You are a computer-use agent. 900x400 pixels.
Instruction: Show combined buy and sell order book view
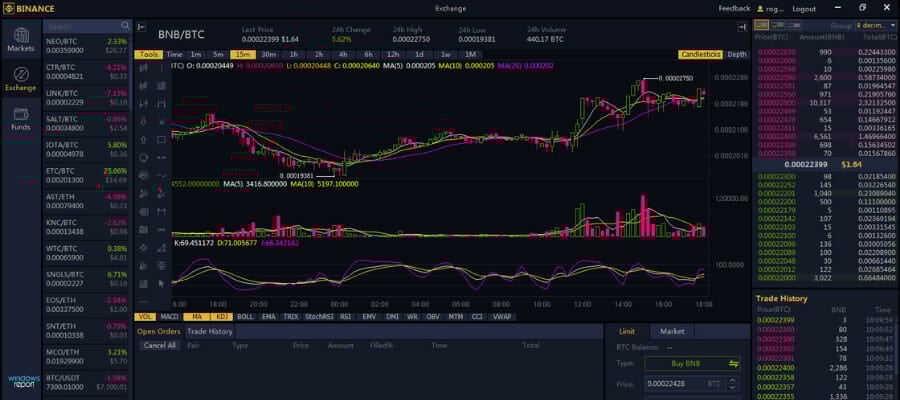tap(762, 25)
